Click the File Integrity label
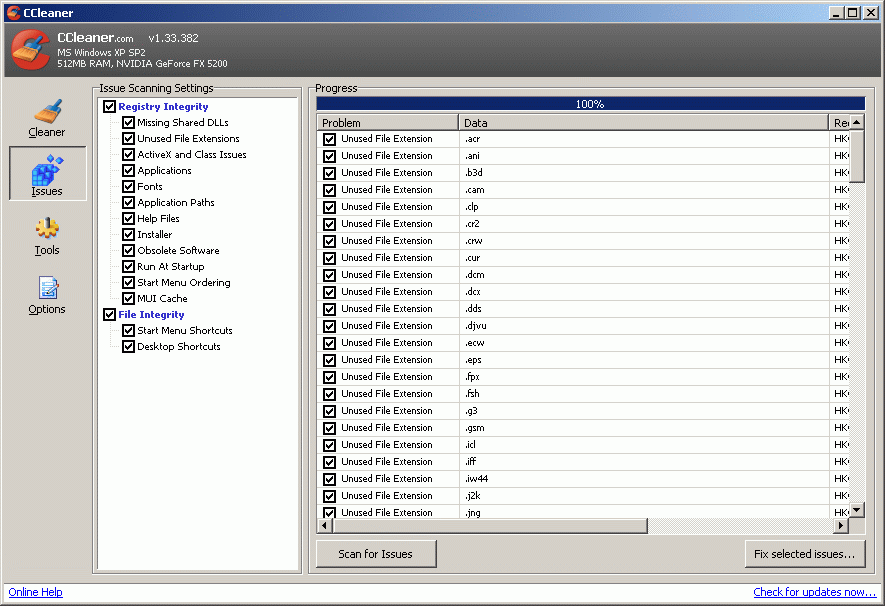The image size is (885, 606). point(151,315)
